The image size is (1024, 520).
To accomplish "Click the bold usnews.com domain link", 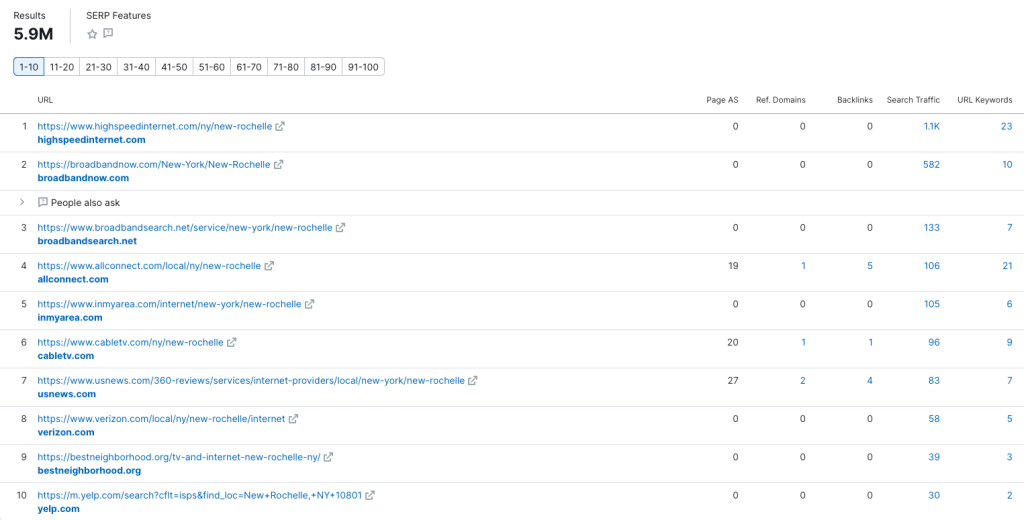I will [x=67, y=394].
